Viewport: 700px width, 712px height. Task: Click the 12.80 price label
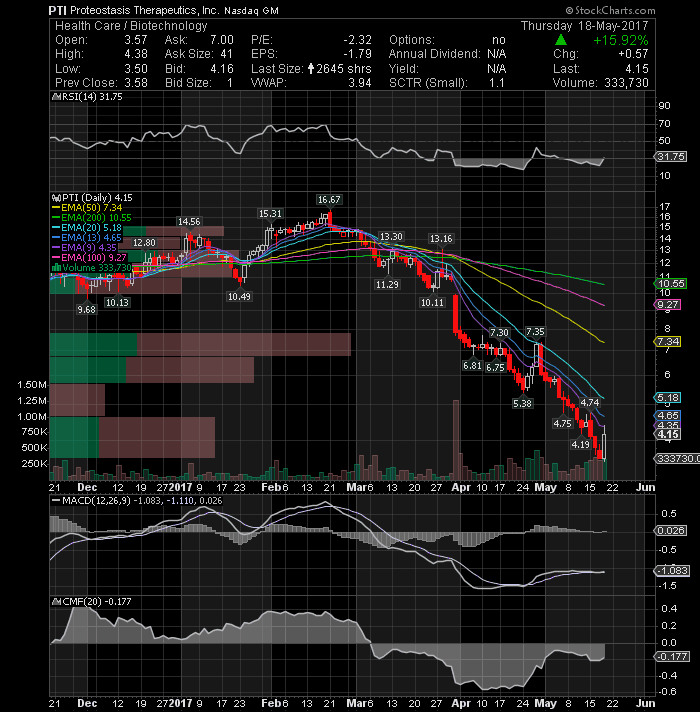point(144,243)
